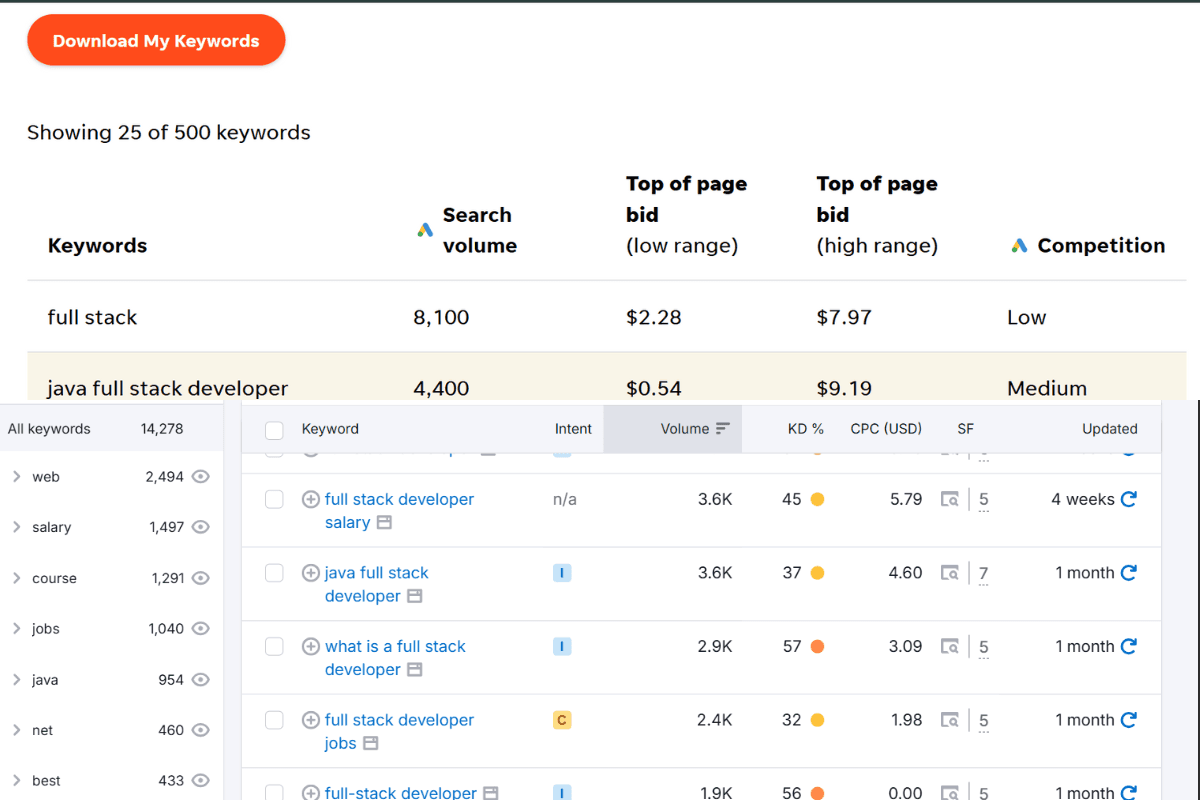The width and height of the screenshot is (1200, 800).
Task: Expand the 'course' keyword group chevron
Action: click(16, 578)
